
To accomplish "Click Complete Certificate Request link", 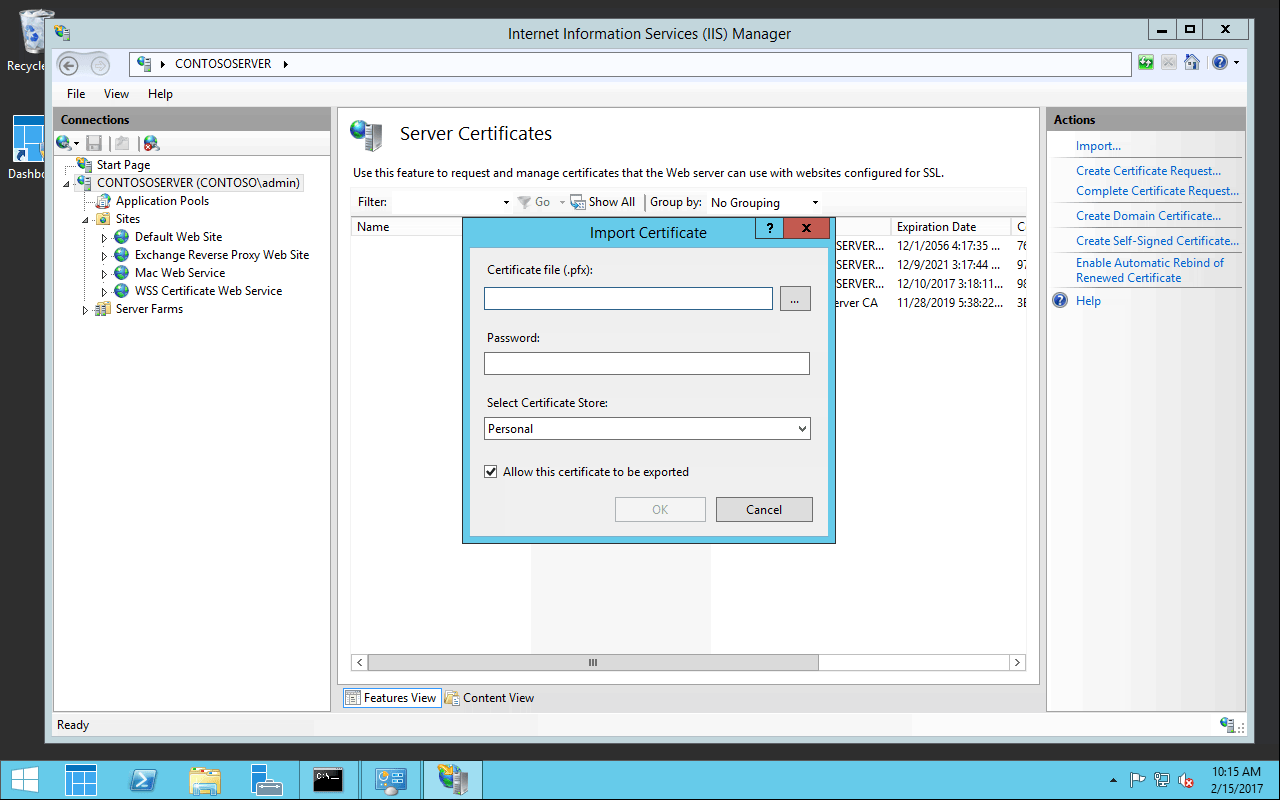I will [x=1157, y=191].
